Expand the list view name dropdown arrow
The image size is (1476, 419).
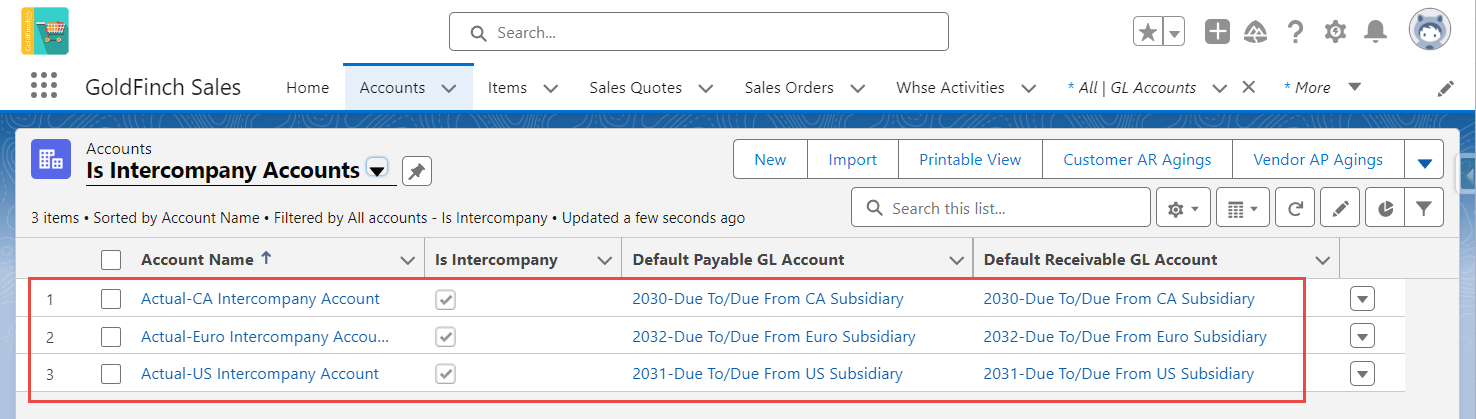click(377, 170)
